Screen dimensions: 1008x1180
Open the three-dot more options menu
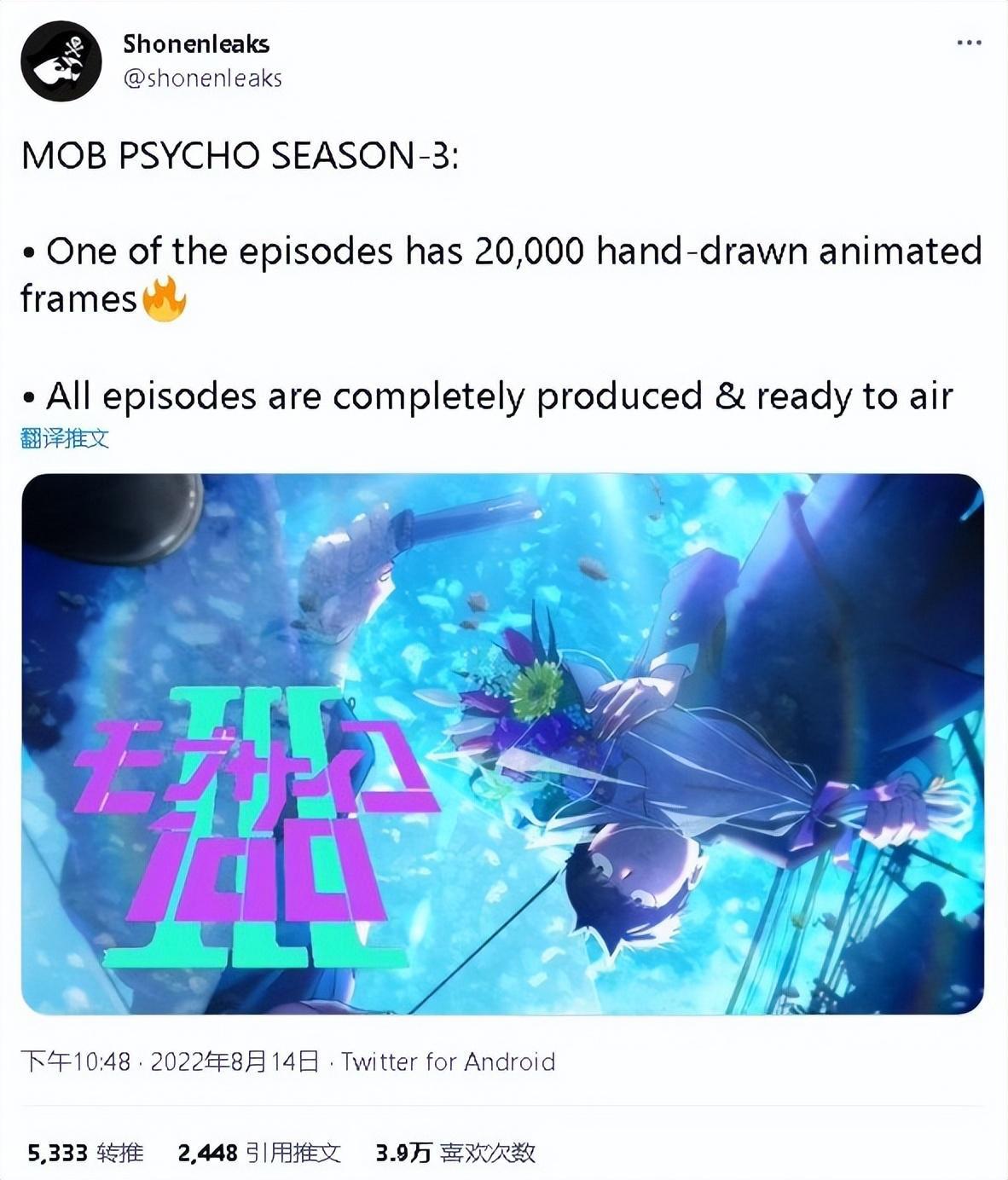pyautogui.click(x=969, y=43)
